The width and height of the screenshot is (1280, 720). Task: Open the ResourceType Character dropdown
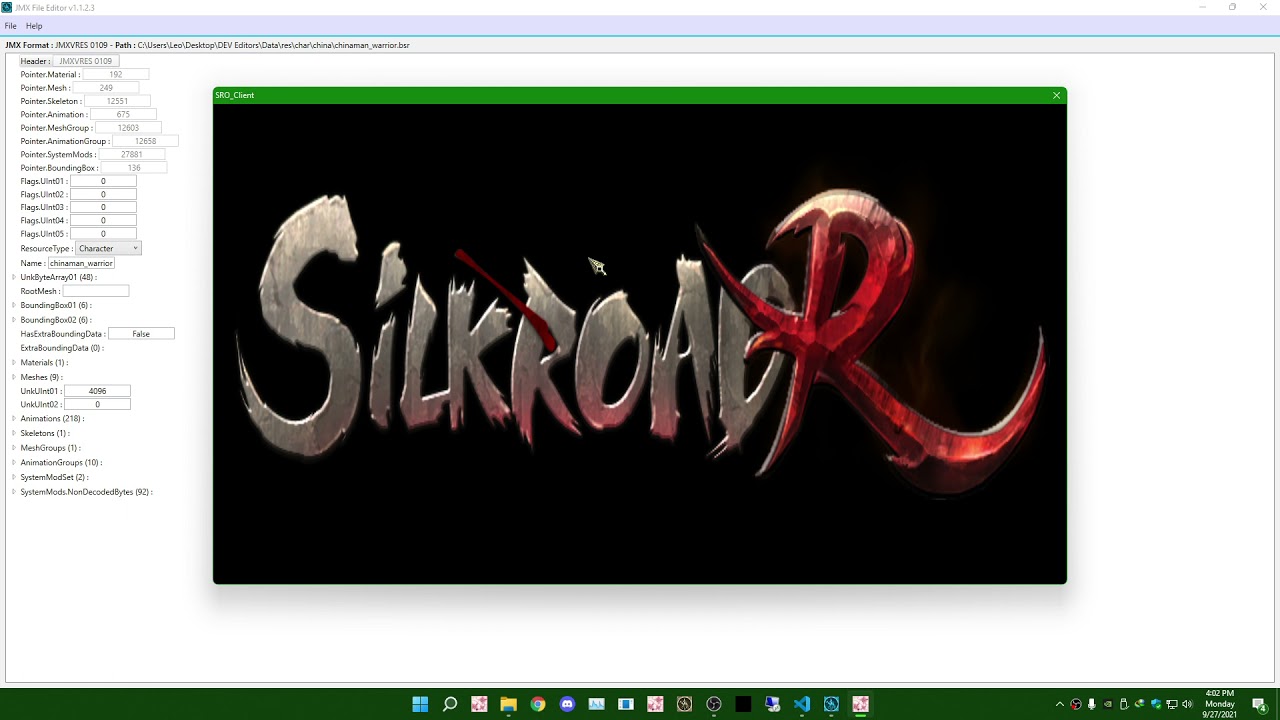(108, 248)
